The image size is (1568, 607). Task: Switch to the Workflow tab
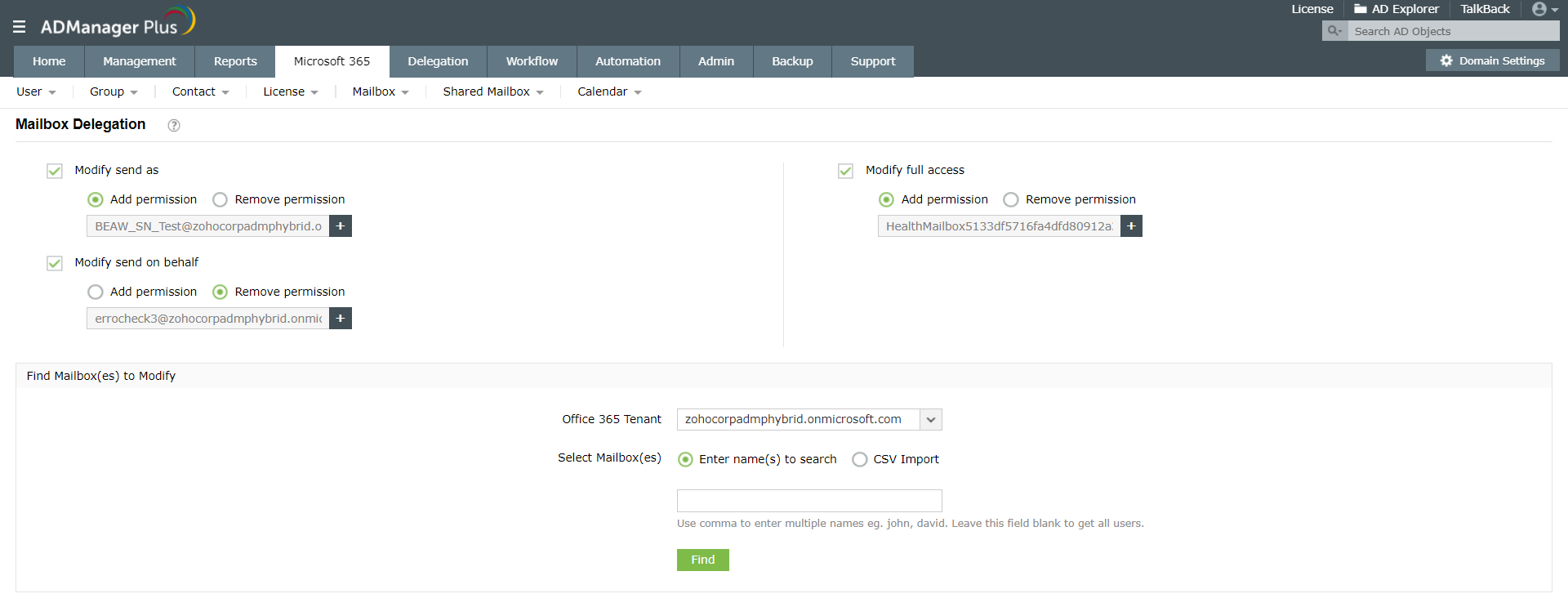(x=532, y=61)
